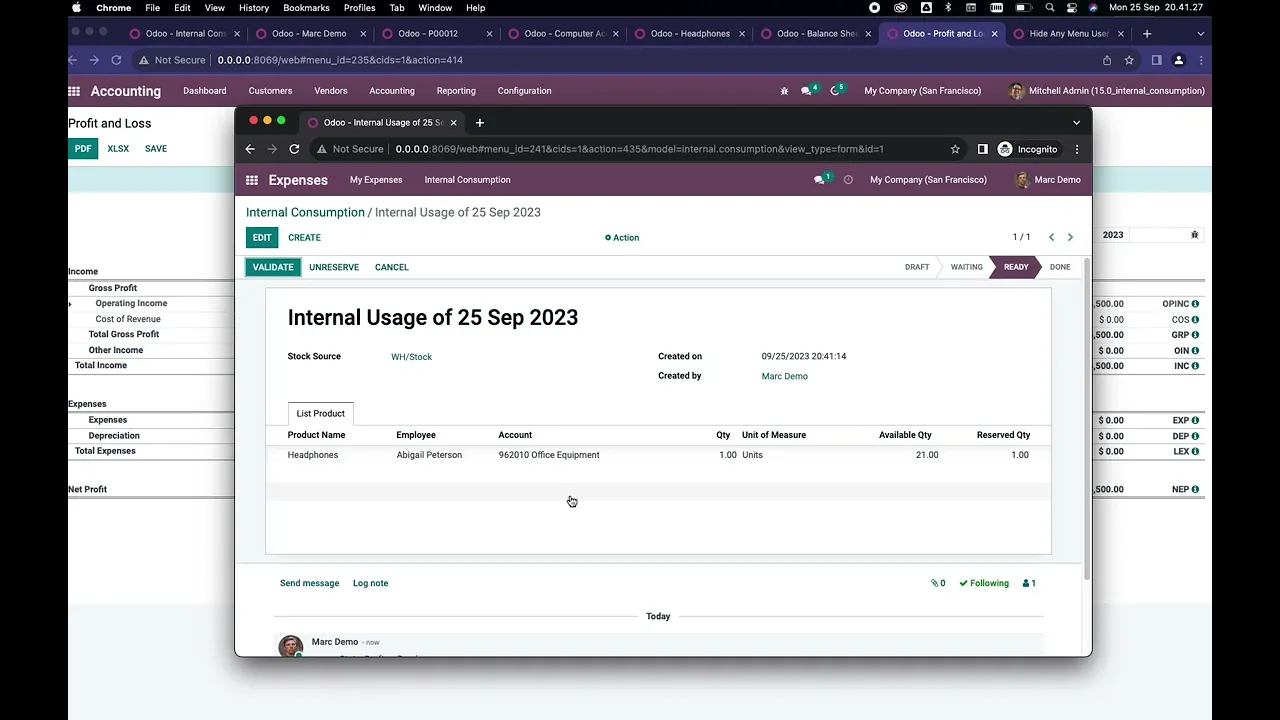Bookmark page star in Incognito window

point(955,149)
